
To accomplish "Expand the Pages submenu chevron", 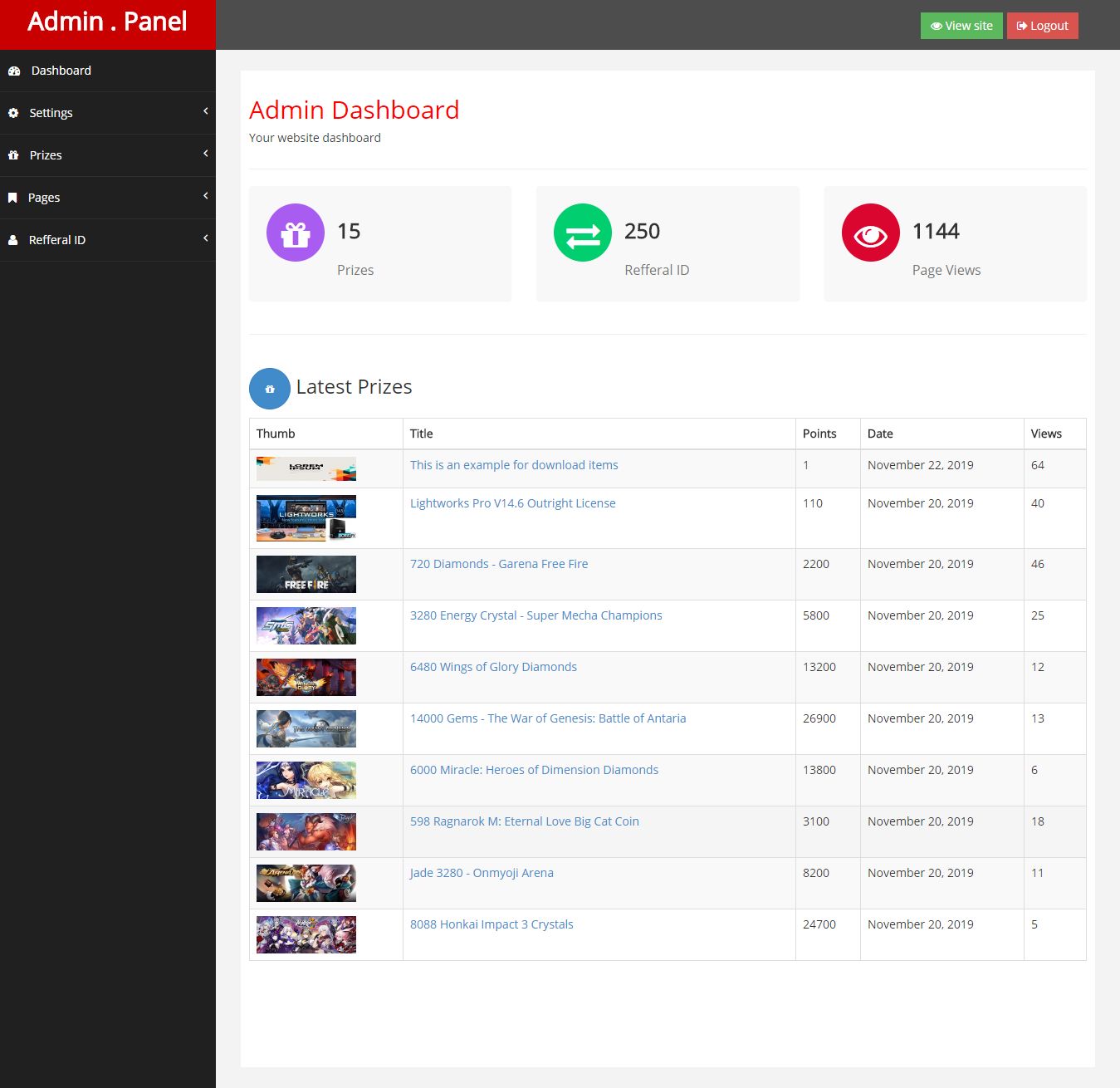I will click(205, 196).
